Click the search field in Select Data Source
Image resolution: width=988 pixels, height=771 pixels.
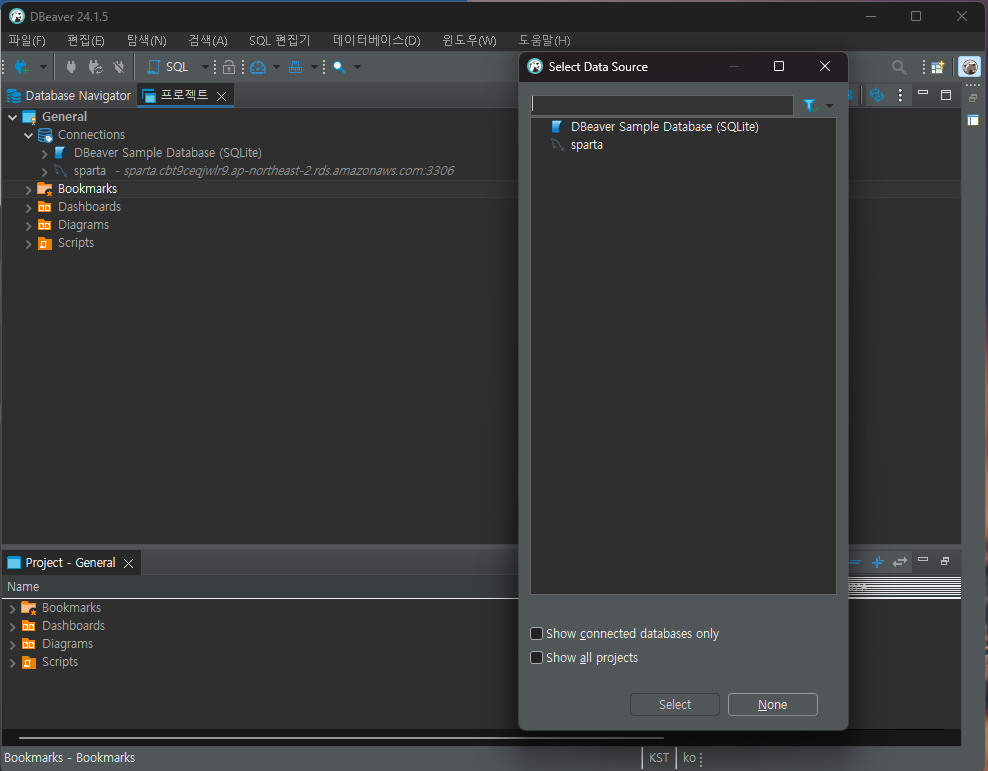pos(662,105)
